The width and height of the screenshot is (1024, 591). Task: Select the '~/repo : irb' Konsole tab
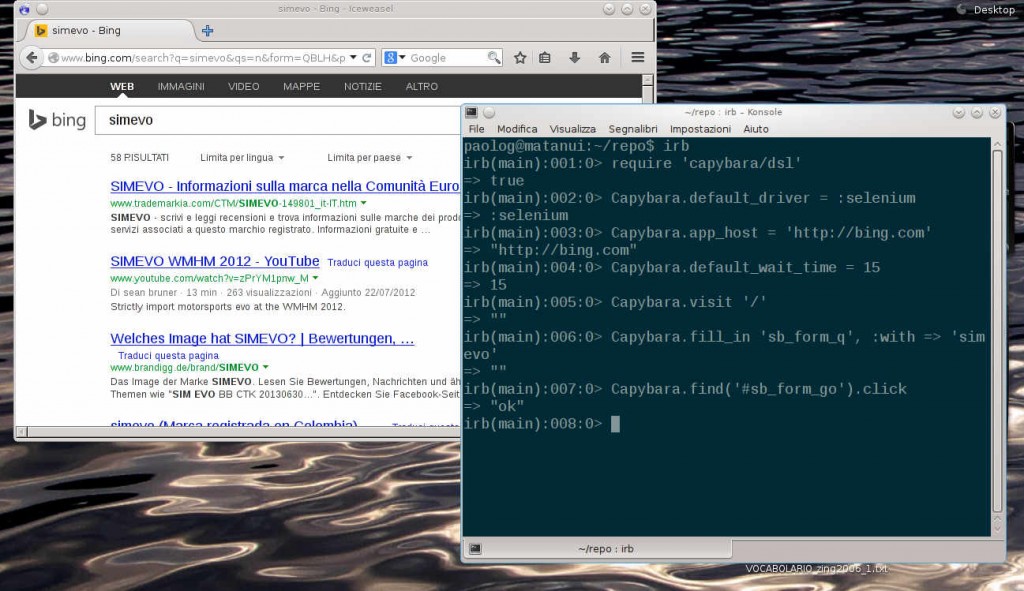tap(606, 549)
